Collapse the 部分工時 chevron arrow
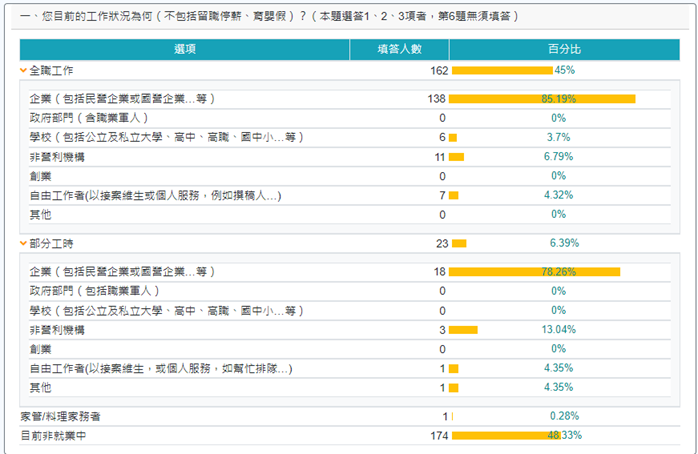The image size is (698, 454). pos(23,244)
